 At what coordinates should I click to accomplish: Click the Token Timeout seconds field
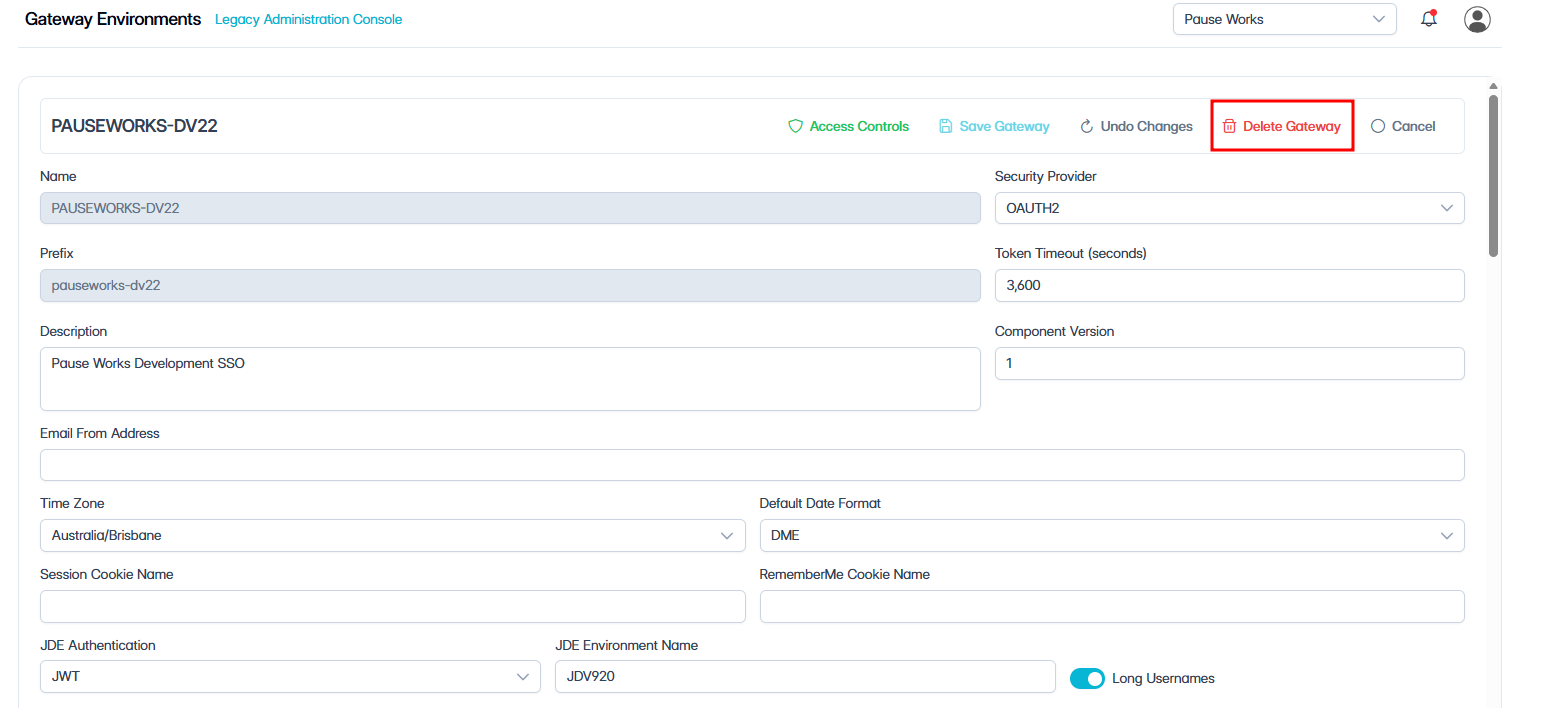tap(1230, 285)
